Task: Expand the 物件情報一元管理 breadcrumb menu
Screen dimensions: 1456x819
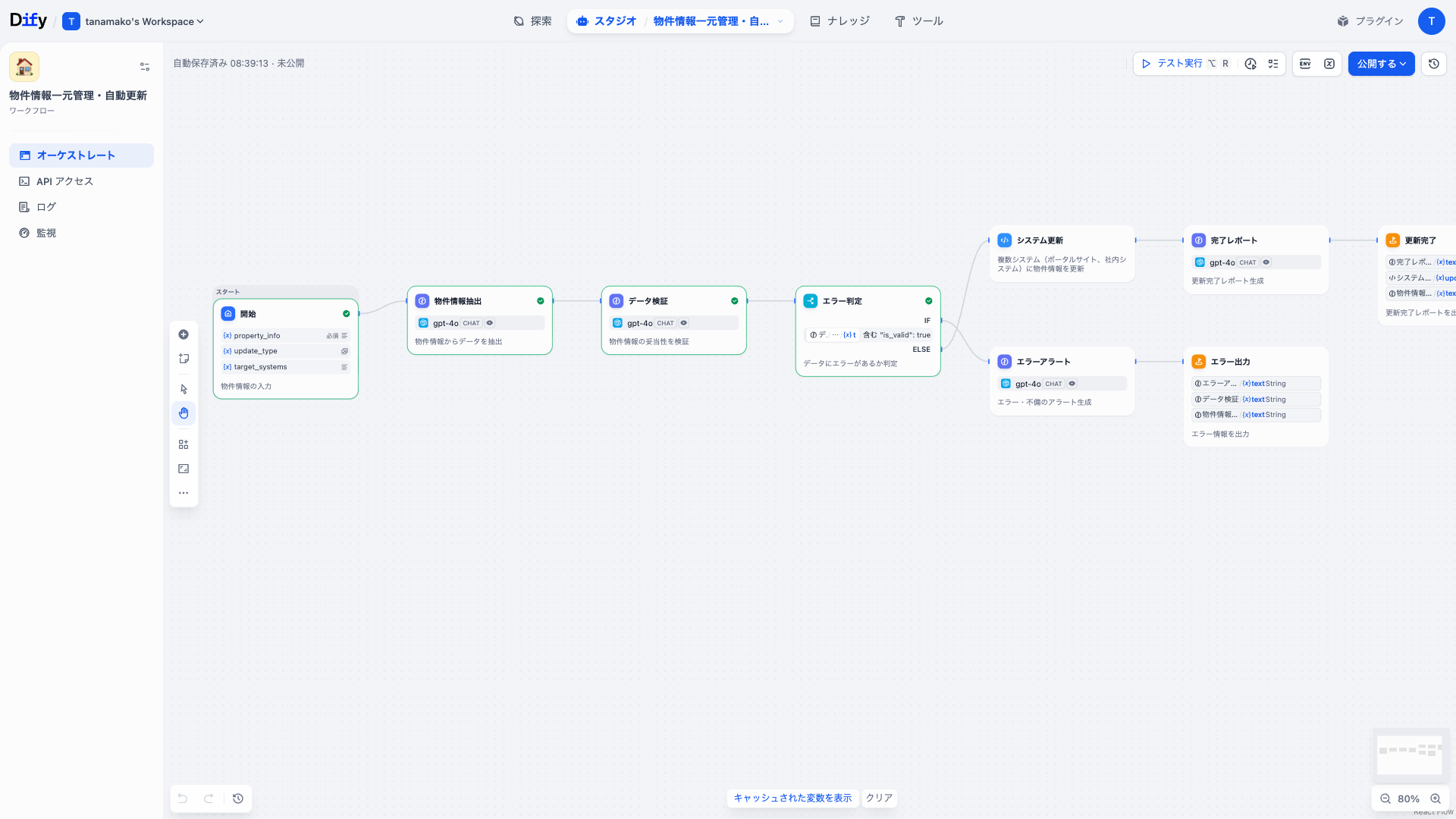Action: point(780,21)
